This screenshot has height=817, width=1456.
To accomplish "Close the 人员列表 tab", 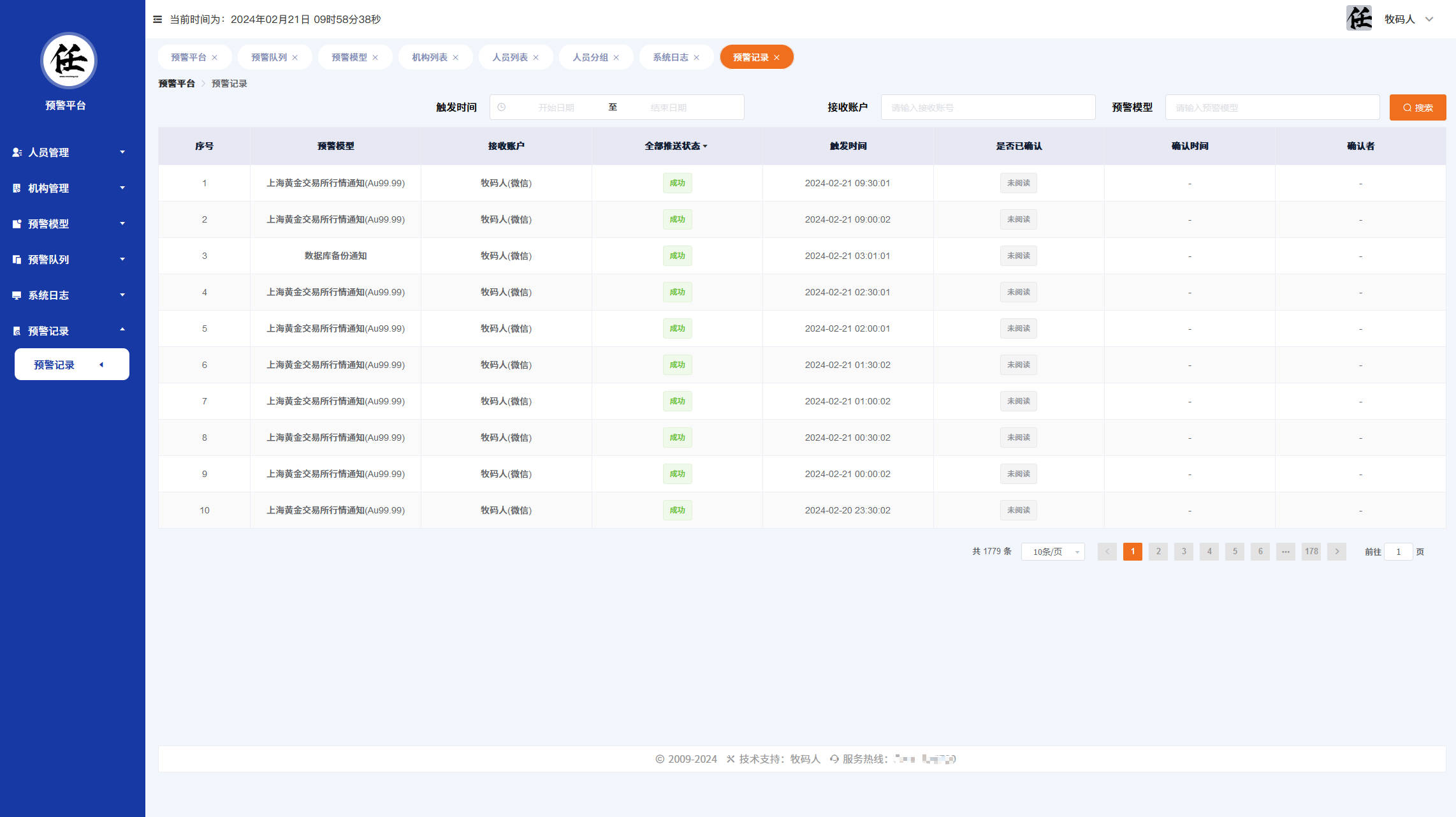I will pos(536,57).
